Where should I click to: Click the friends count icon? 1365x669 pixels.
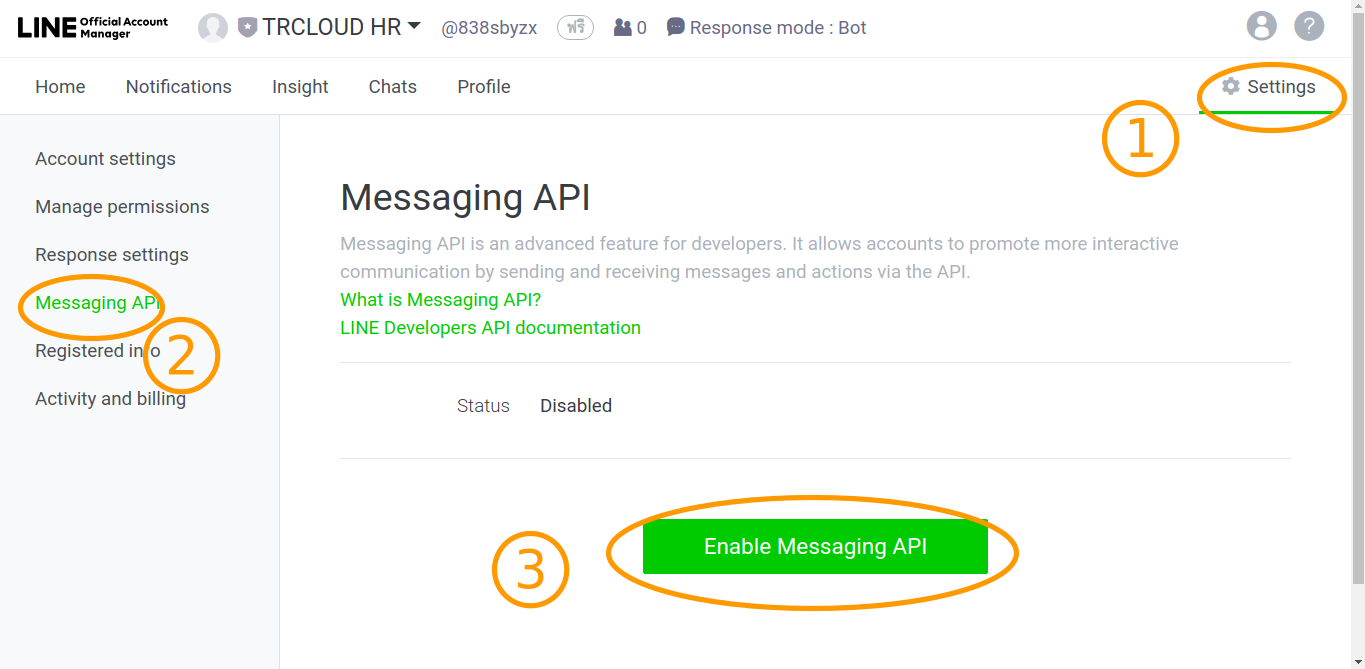(623, 28)
